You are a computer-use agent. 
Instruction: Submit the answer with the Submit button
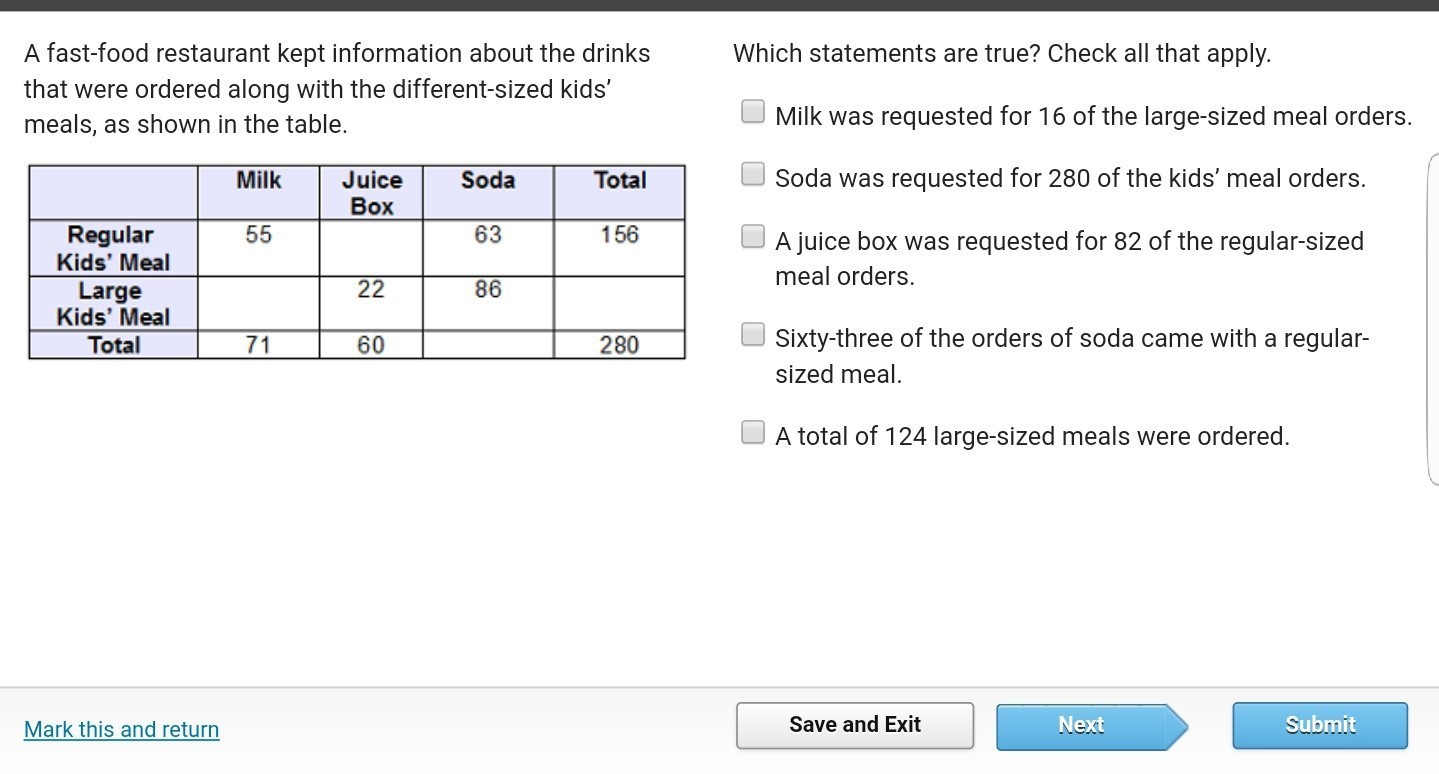(1319, 725)
